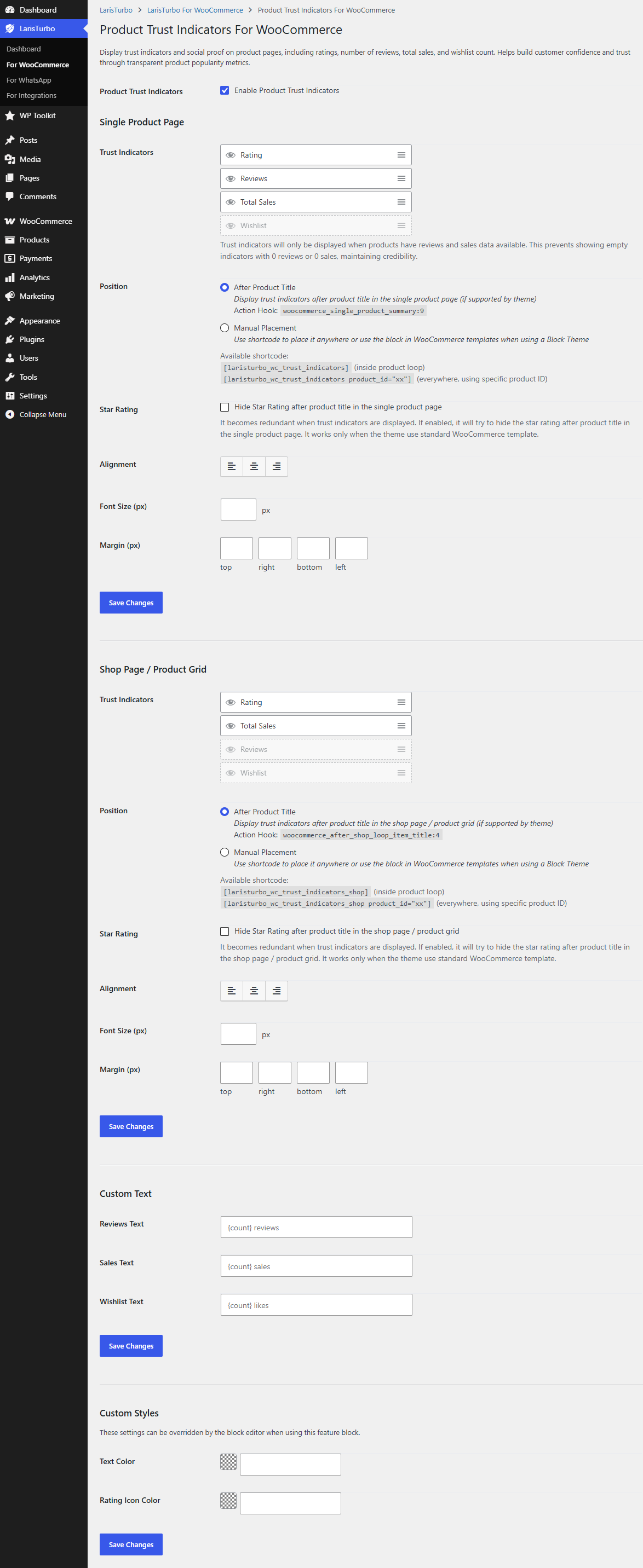Viewport: 643px width, 1568px height.
Task: Click the Pages sidebar icon
Action: [10, 178]
